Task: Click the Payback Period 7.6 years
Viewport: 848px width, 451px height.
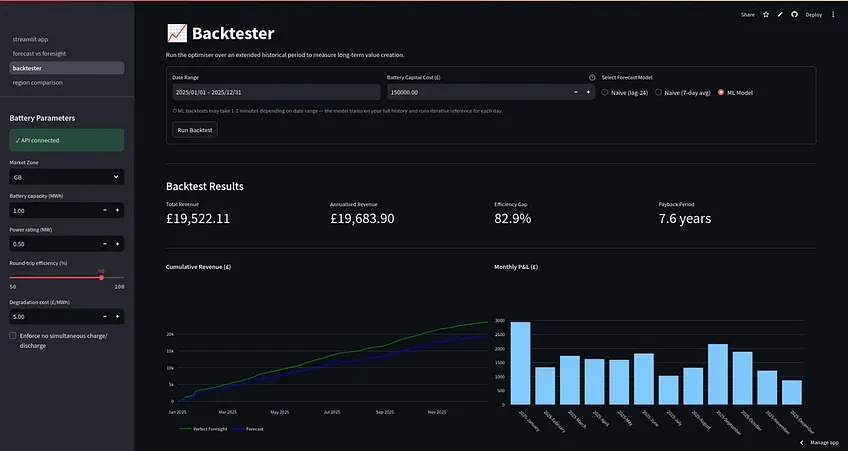Action: [x=685, y=218]
